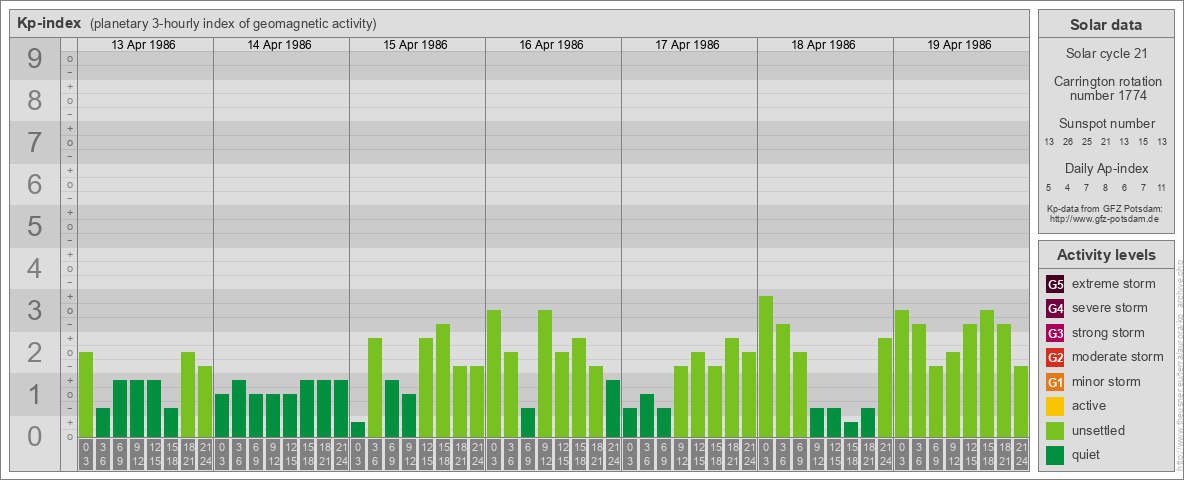
Task: Click the '16 Apr 1986' date header
Action: click(551, 45)
